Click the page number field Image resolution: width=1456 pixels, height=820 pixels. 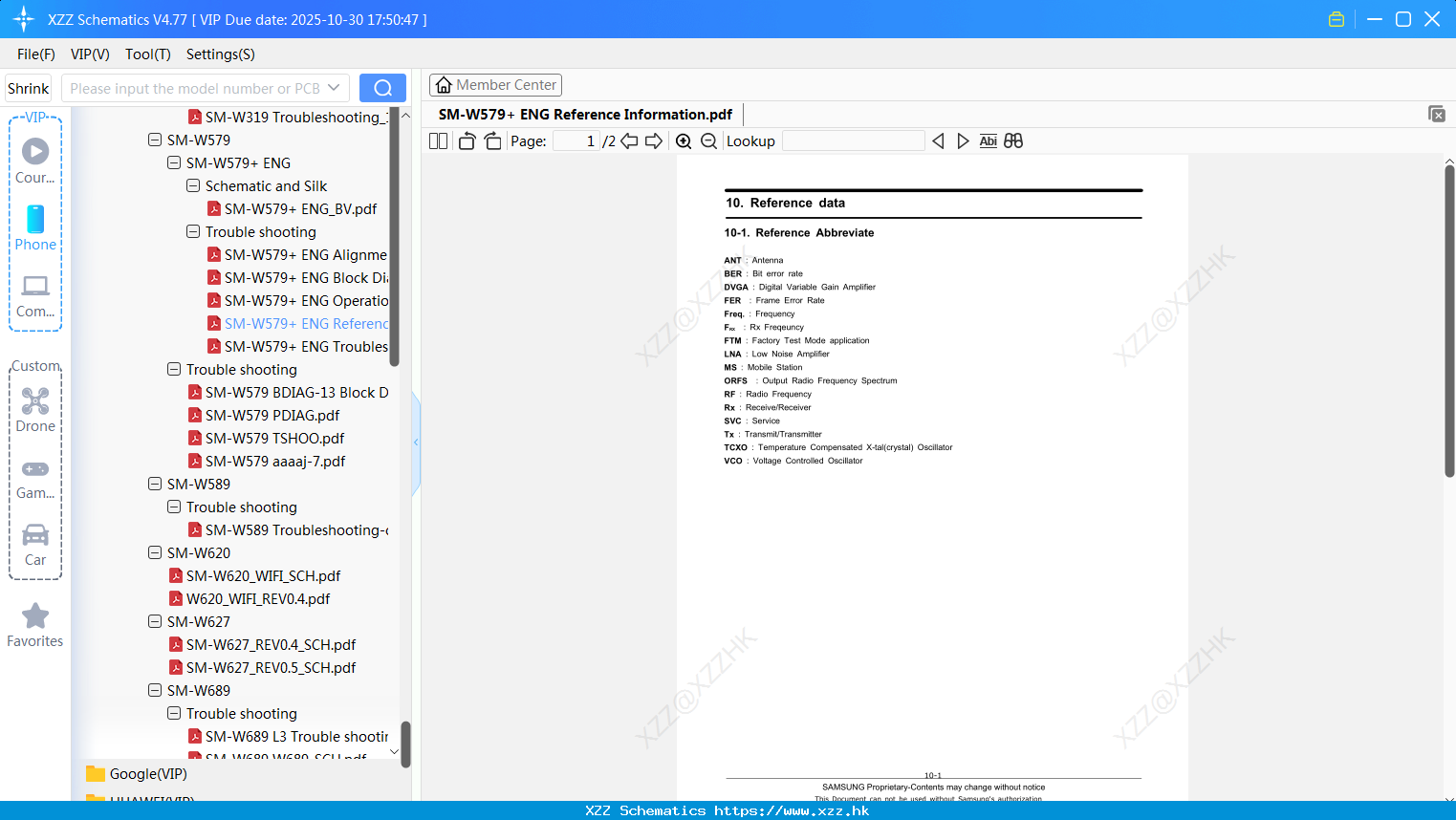point(576,140)
